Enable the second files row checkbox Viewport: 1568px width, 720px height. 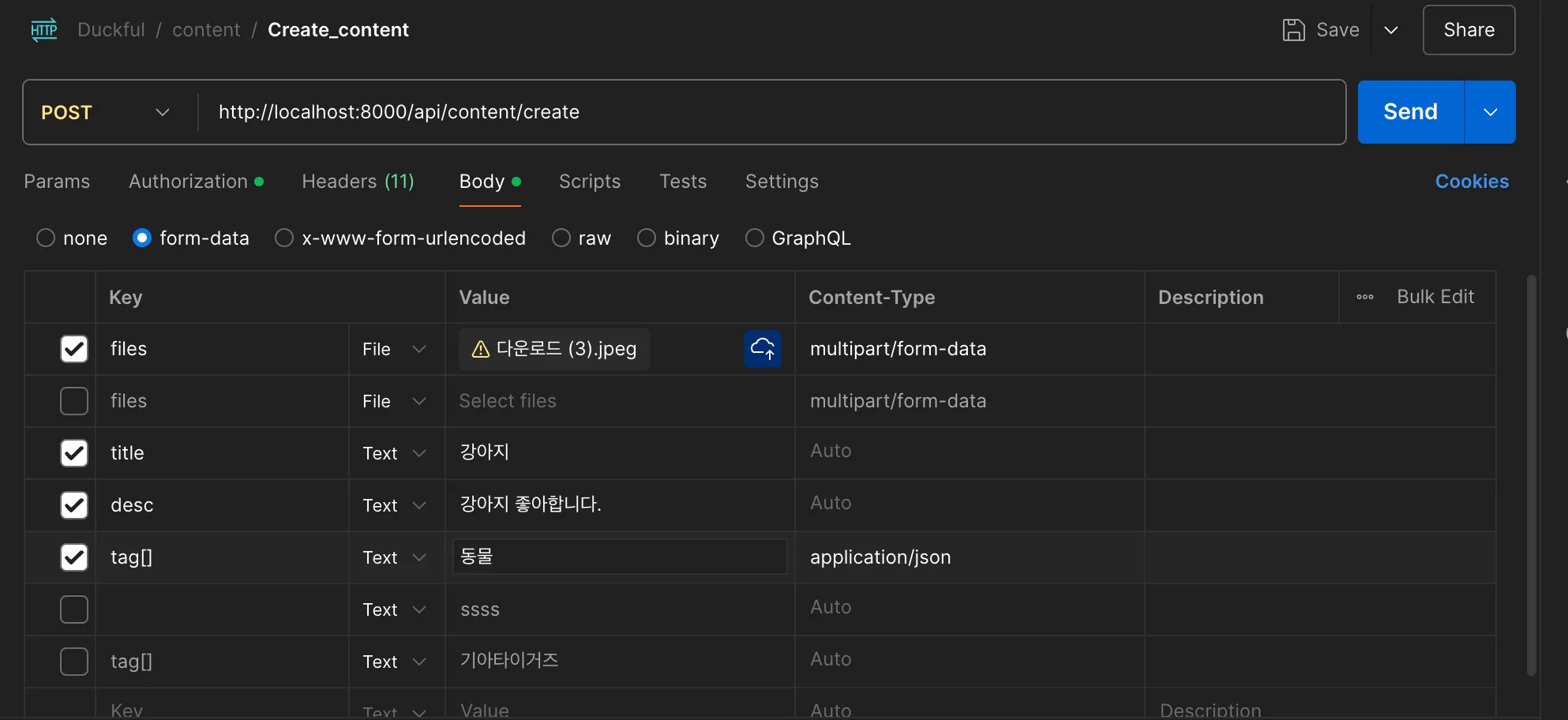coord(74,401)
